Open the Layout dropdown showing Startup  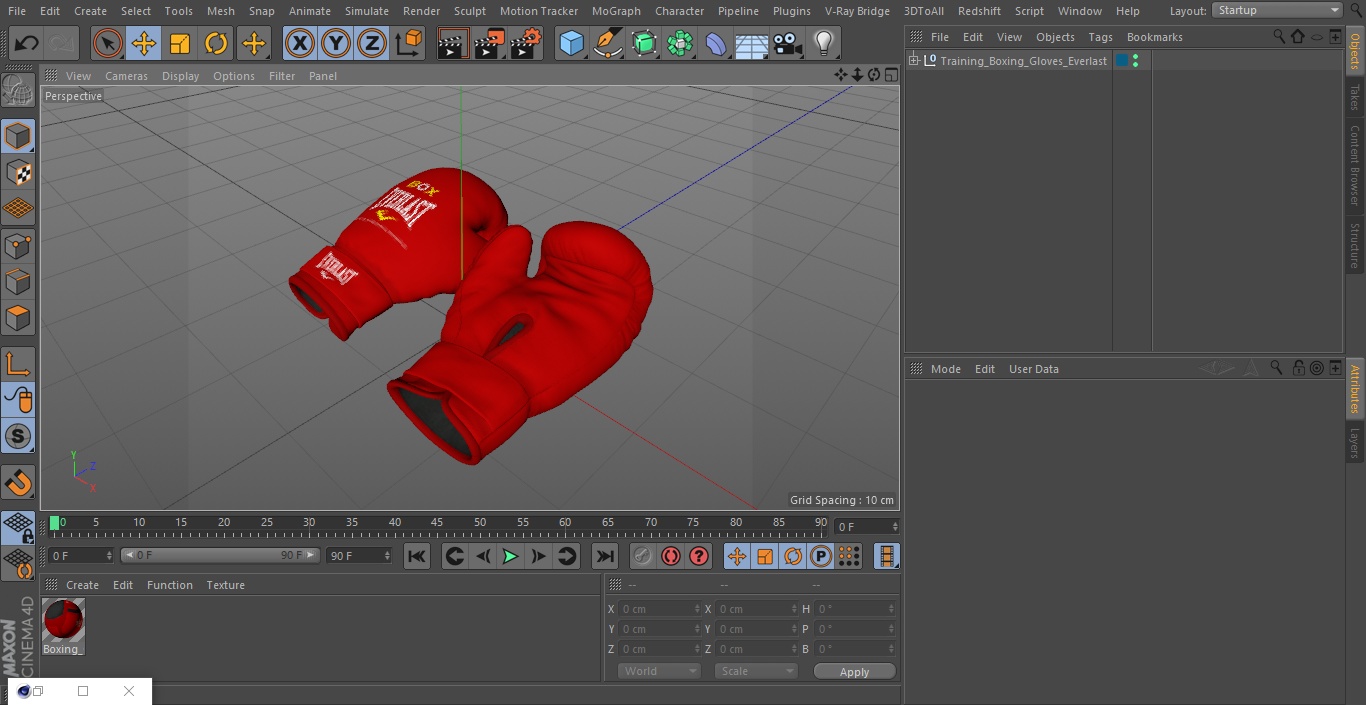(x=1278, y=10)
